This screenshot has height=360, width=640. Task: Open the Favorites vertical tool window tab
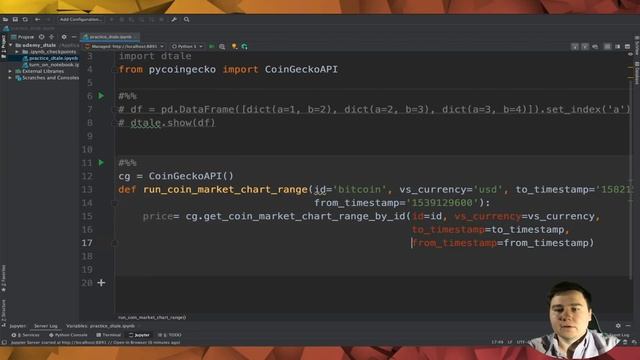3,278
